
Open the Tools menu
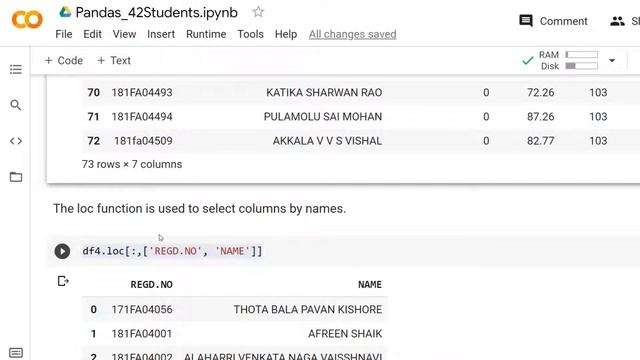(250, 34)
